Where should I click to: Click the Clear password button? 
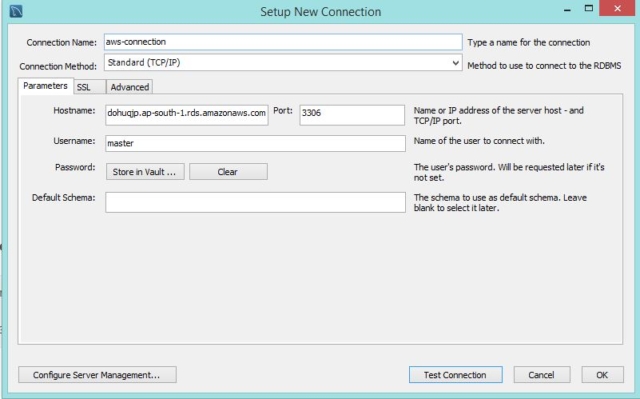[x=228, y=172]
